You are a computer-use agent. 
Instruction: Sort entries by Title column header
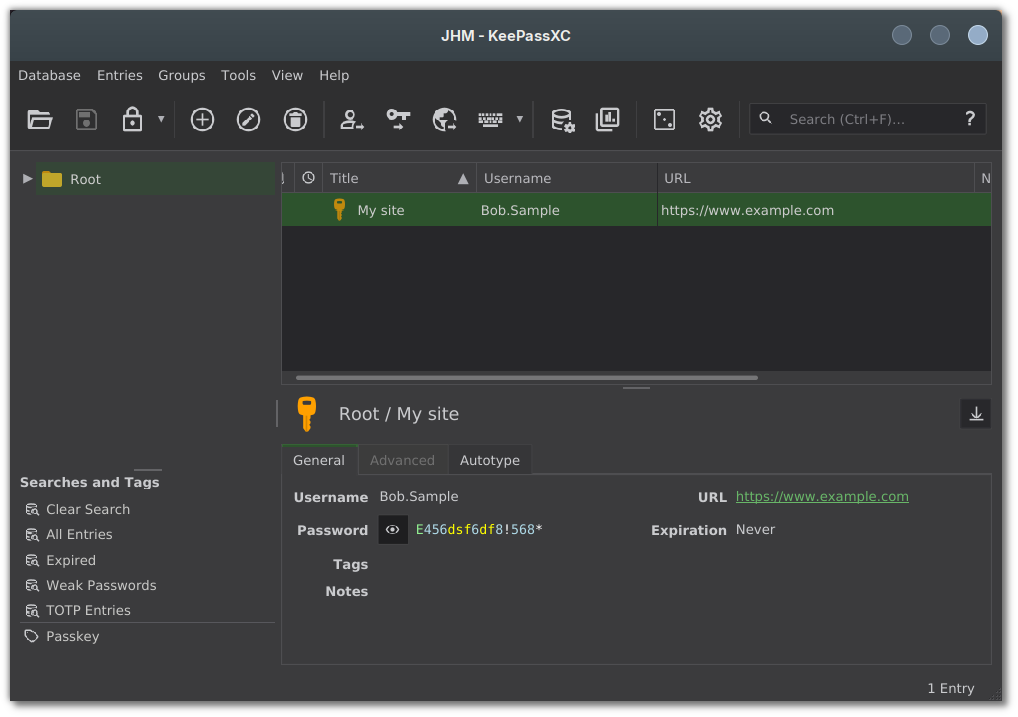pos(399,178)
